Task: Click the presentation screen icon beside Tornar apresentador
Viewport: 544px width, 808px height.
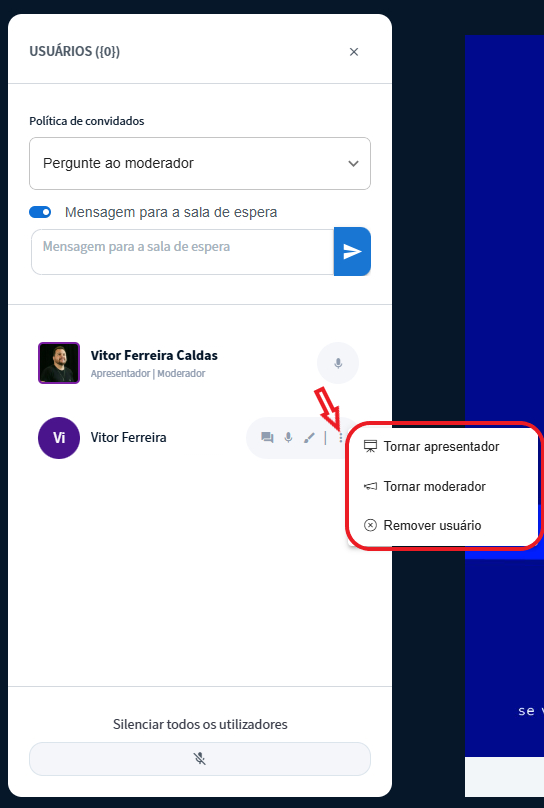Action: 370,446
